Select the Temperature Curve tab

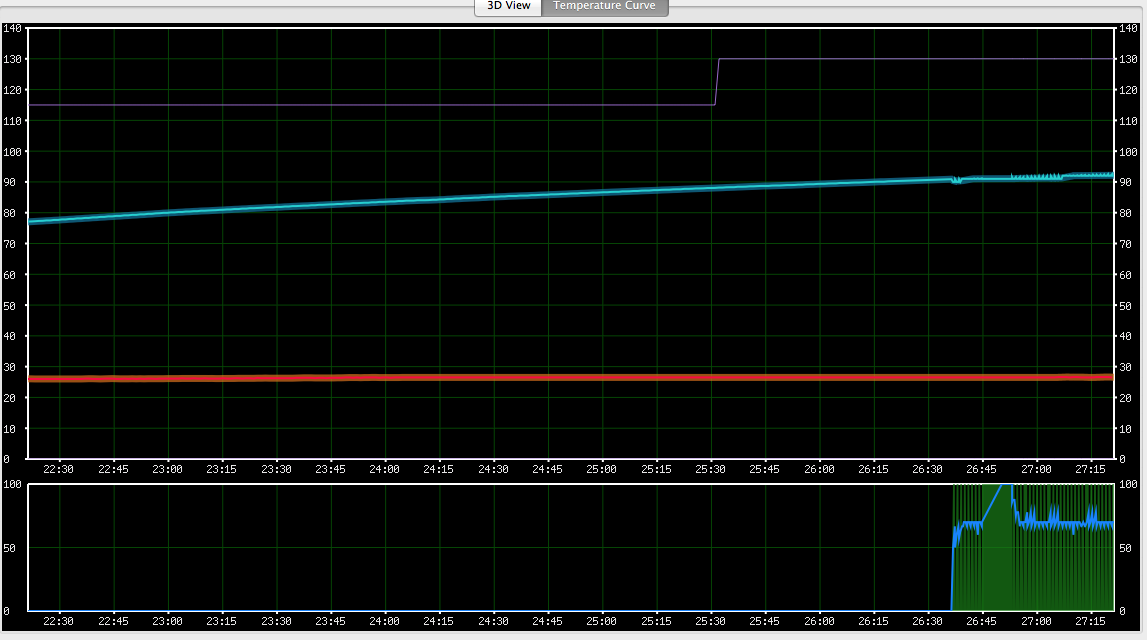click(x=604, y=6)
